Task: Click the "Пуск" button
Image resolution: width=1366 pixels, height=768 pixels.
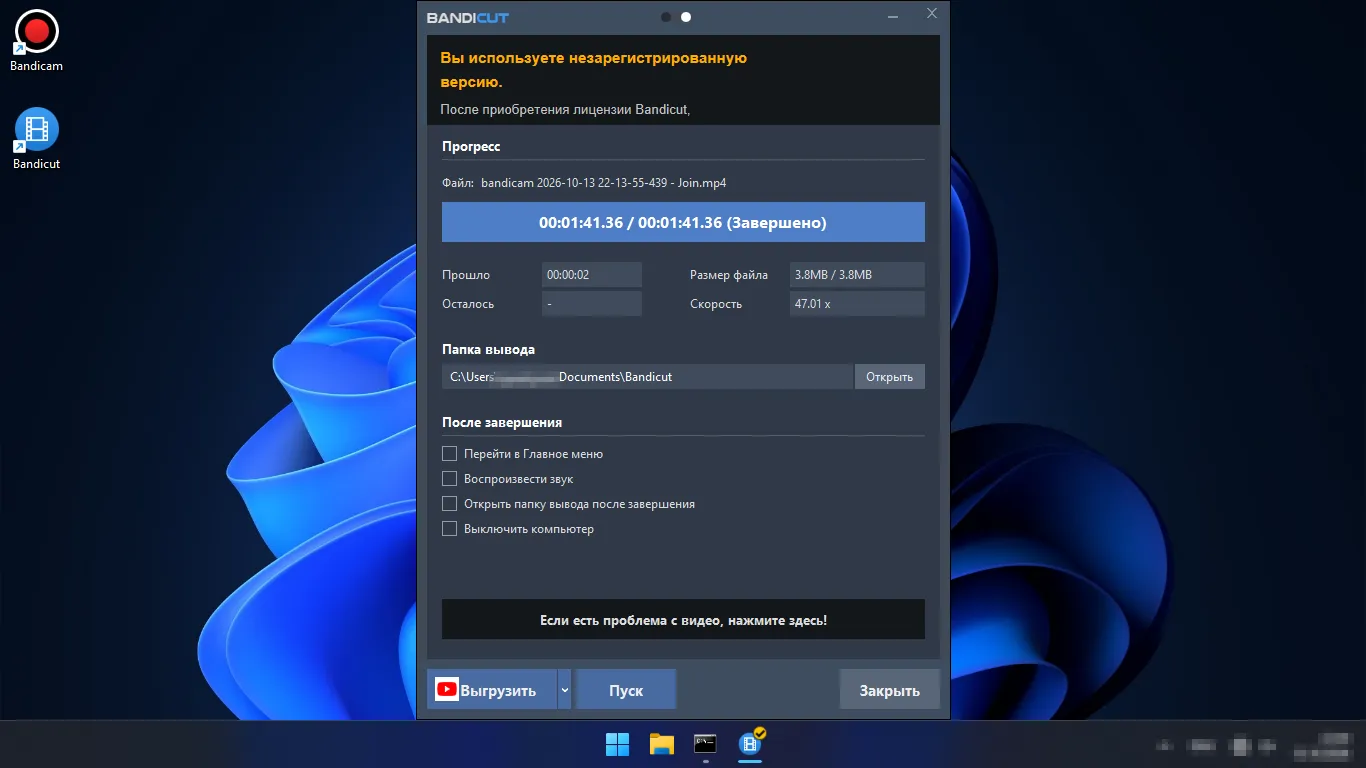Action: [626, 690]
